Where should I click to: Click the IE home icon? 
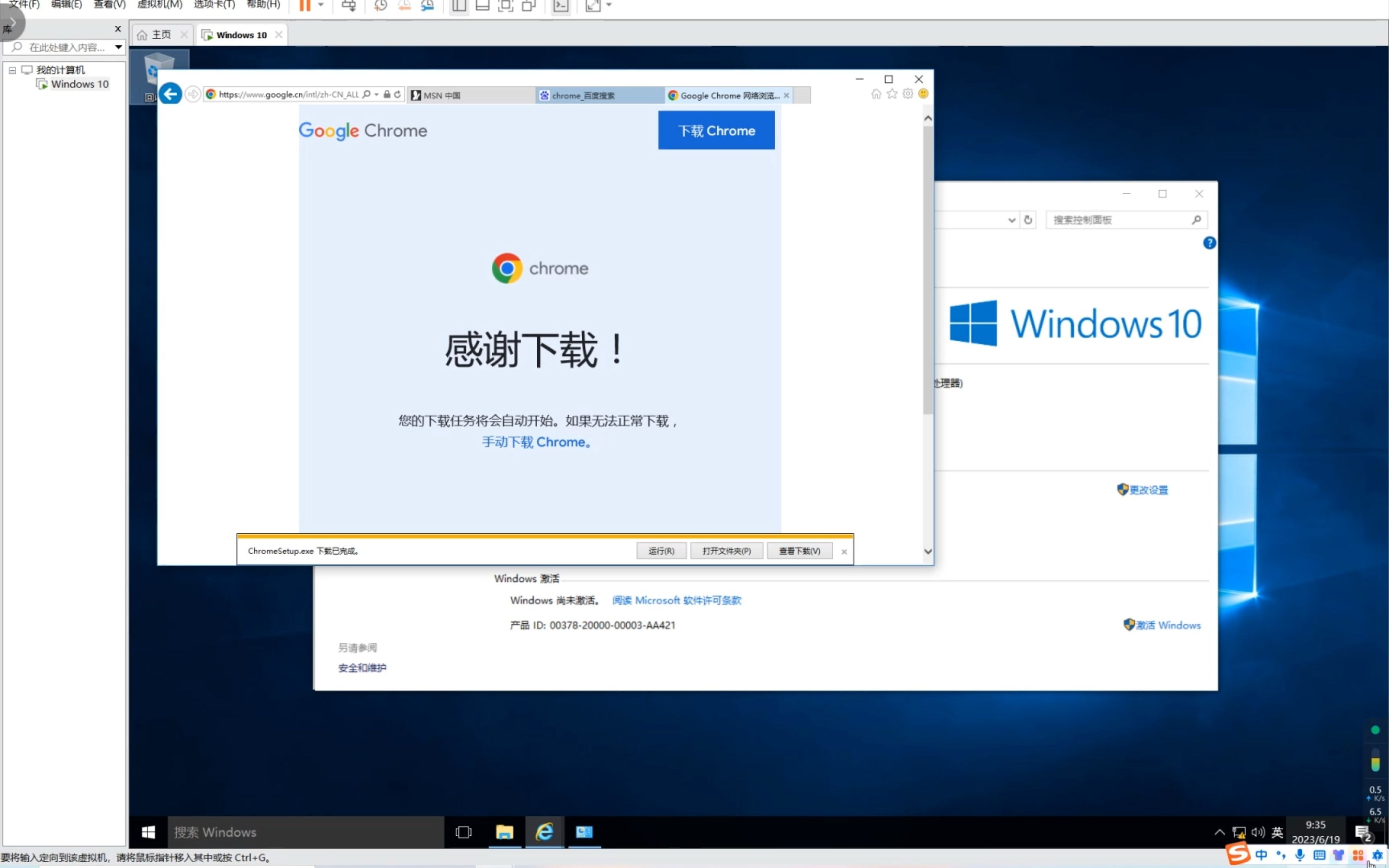[876, 93]
